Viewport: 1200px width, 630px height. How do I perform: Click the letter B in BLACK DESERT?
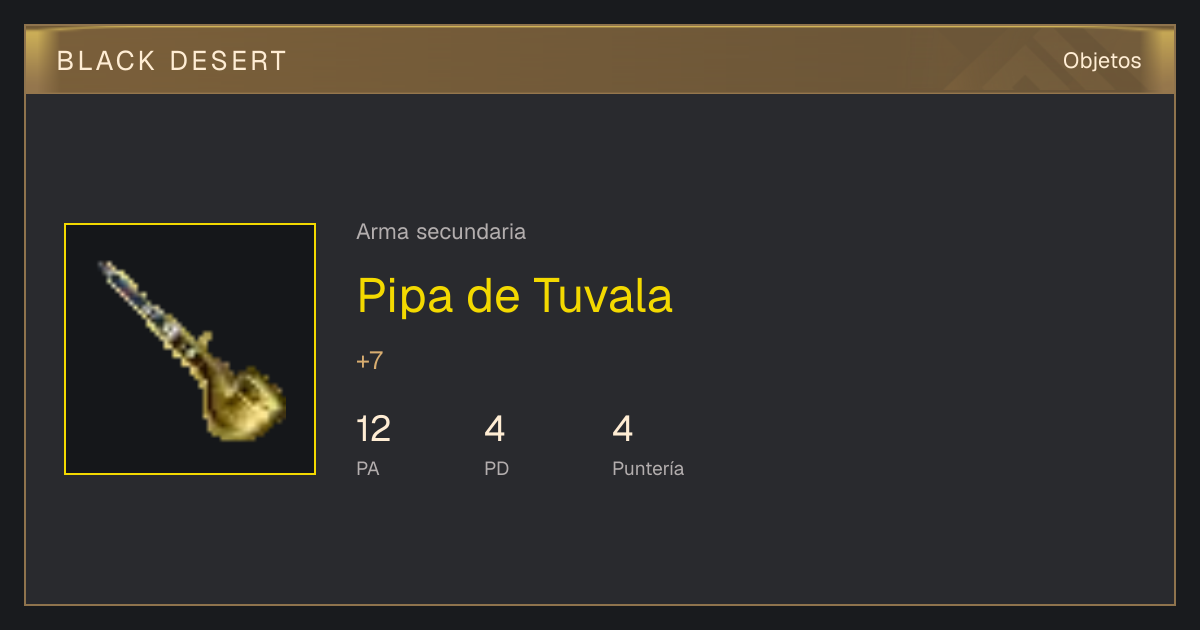point(65,61)
